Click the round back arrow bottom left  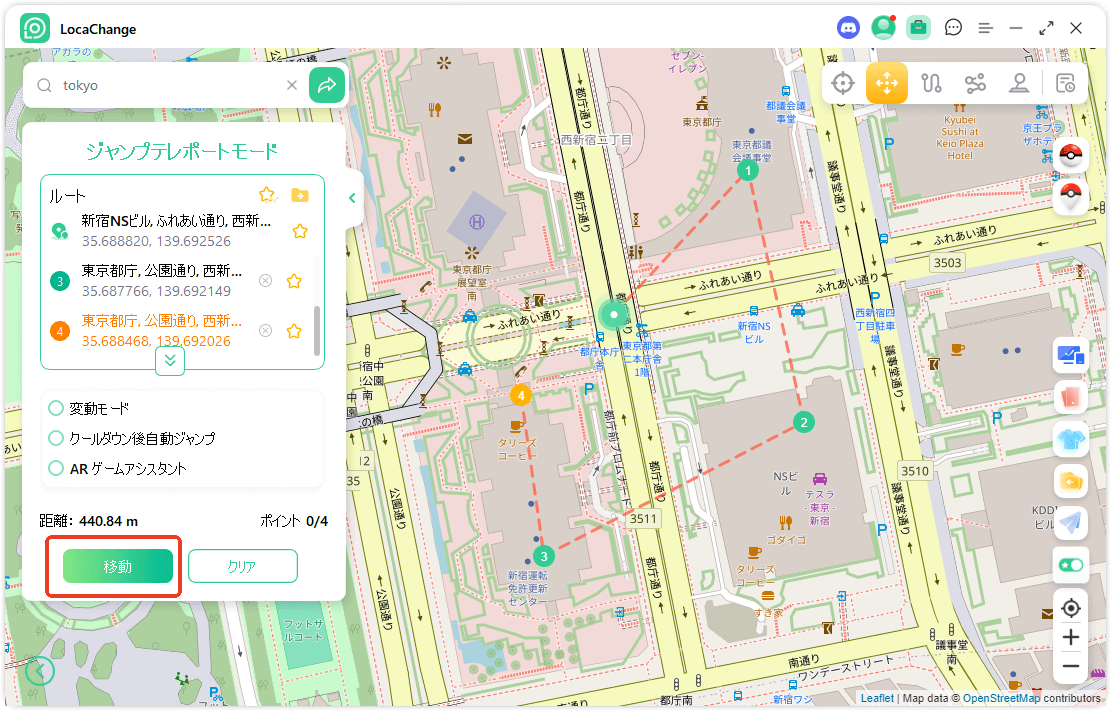(x=40, y=670)
